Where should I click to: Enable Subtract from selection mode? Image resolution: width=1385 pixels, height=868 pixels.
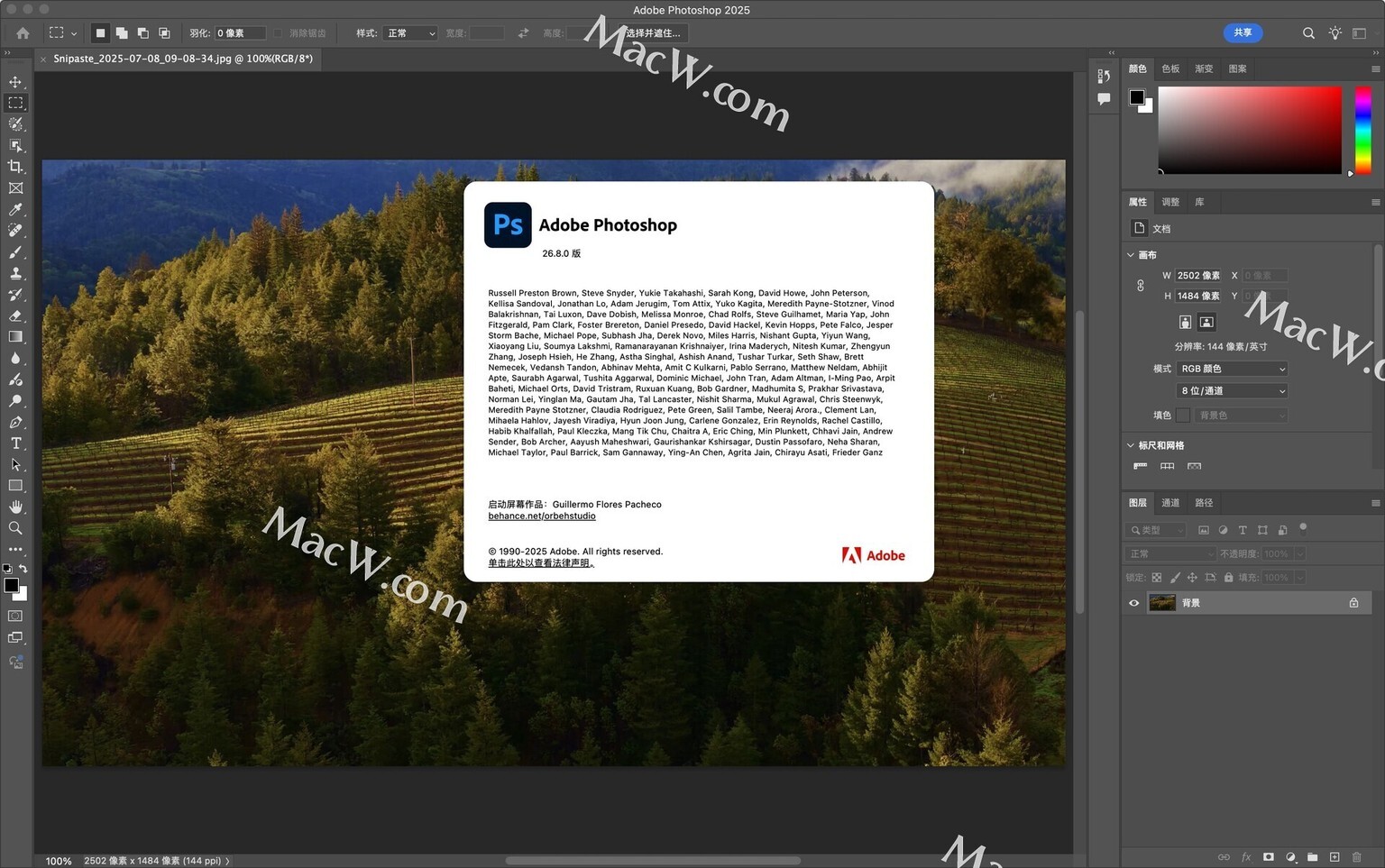142,33
